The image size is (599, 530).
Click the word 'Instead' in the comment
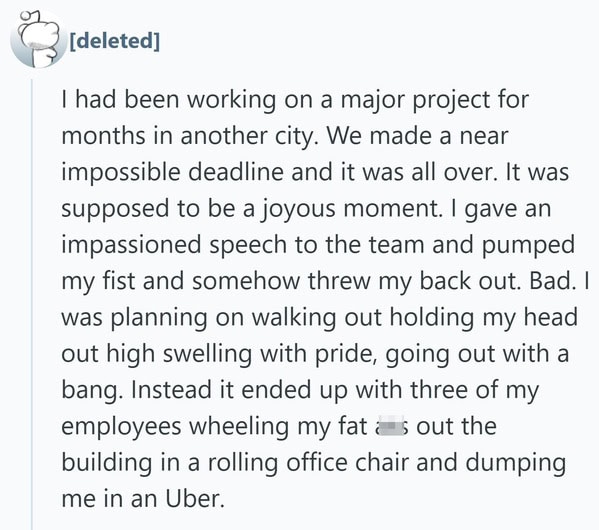pyautogui.click(x=171, y=389)
